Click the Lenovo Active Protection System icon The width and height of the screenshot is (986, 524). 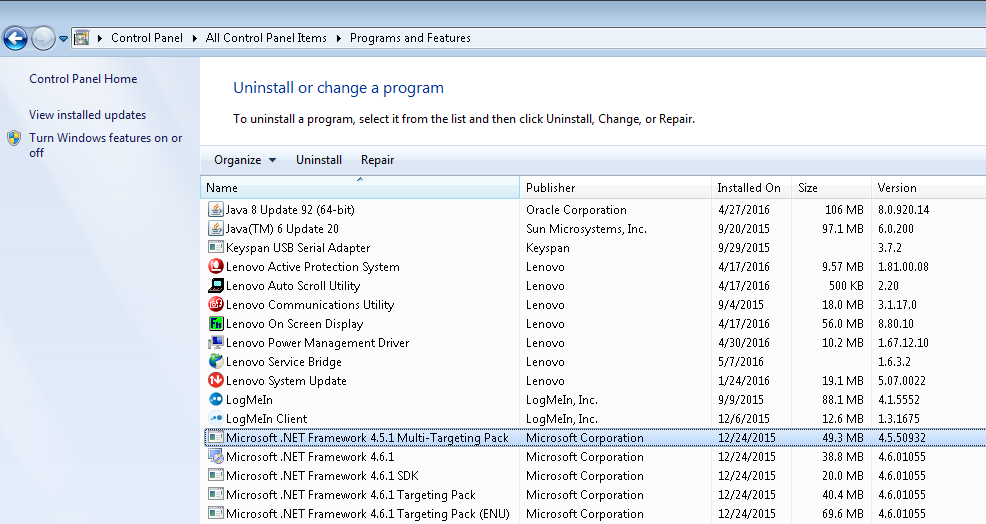click(x=216, y=266)
